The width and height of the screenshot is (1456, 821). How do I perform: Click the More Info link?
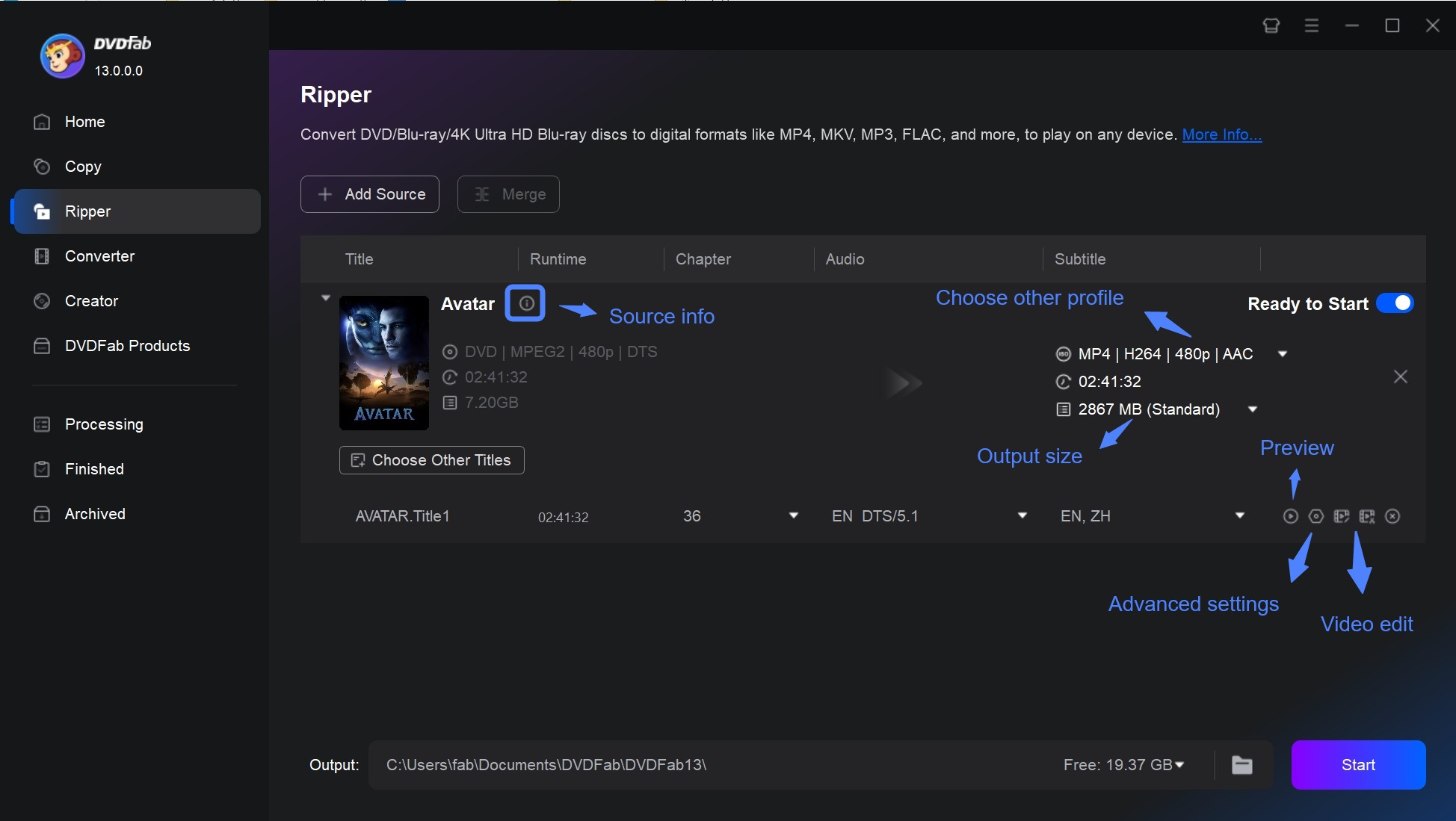(1221, 133)
